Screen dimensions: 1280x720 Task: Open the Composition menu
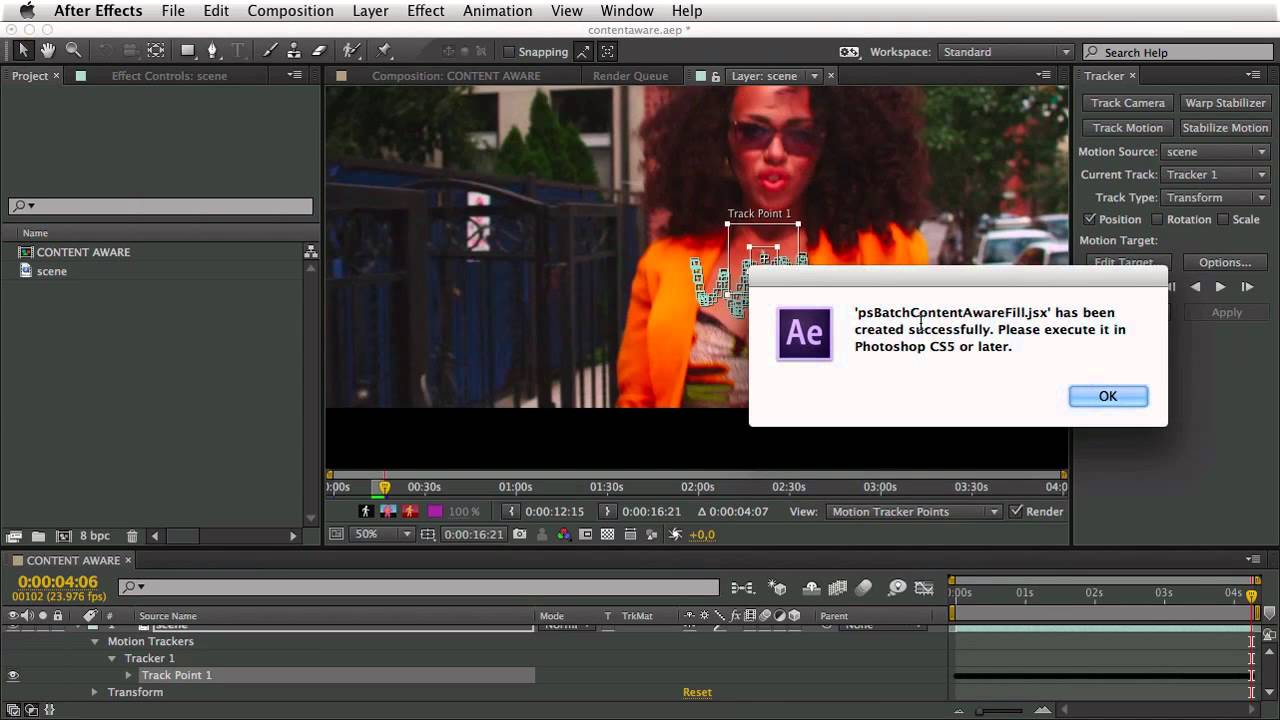pos(290,11)
